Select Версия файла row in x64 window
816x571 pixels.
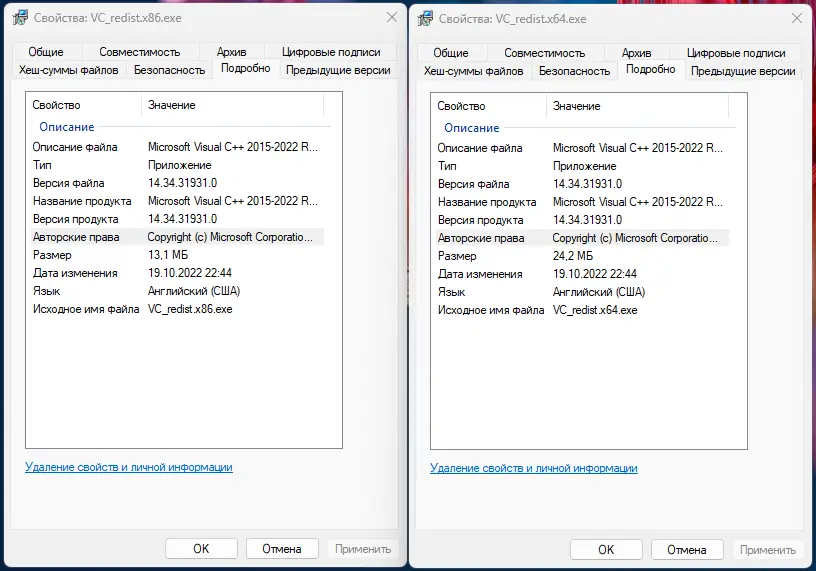[x=582, y=184]
